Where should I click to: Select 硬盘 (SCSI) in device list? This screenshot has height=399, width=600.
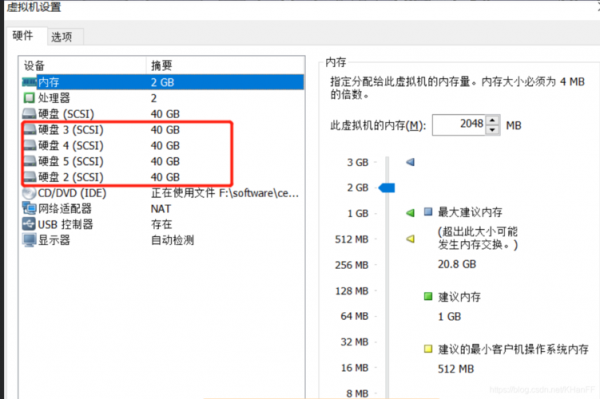tap(66, 114)
